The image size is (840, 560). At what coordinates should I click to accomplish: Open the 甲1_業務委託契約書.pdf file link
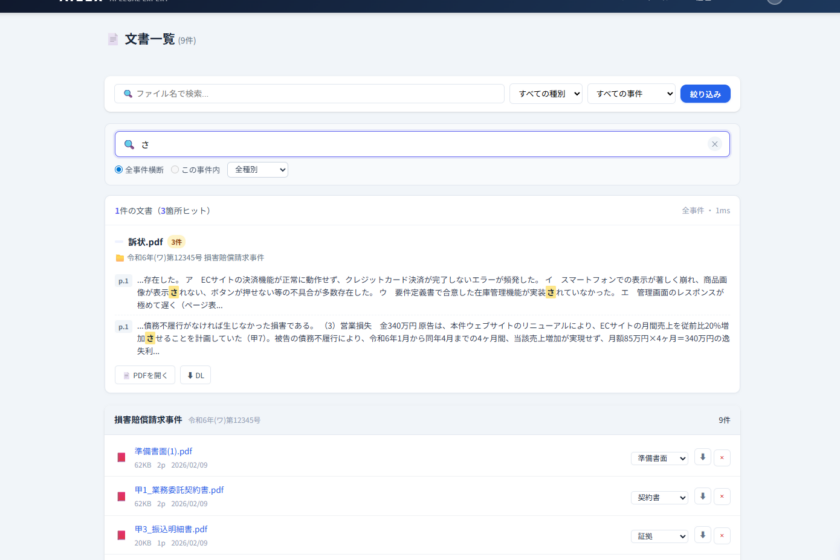coord(179,490)
